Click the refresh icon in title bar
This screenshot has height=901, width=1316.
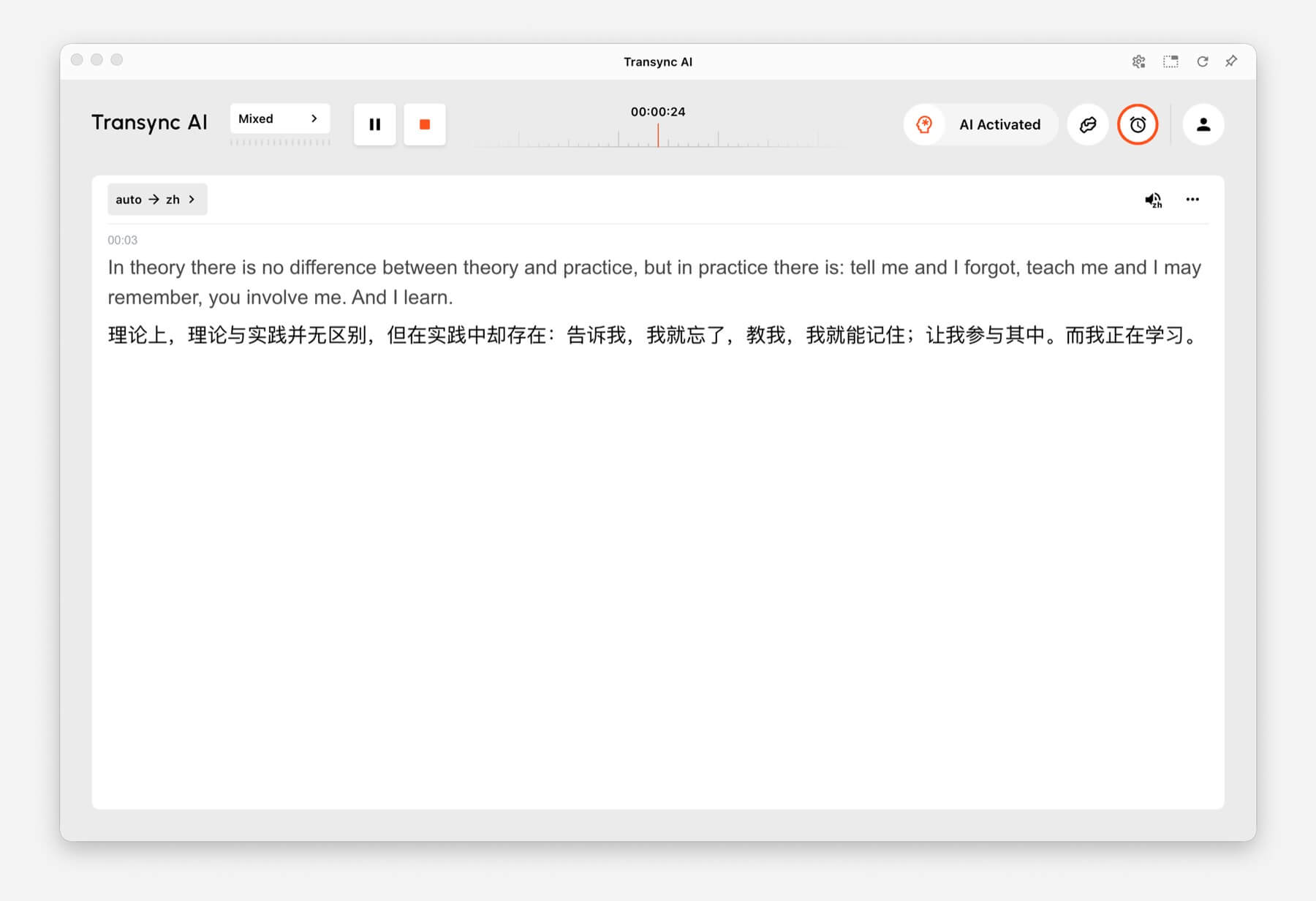click(1202, 61)
